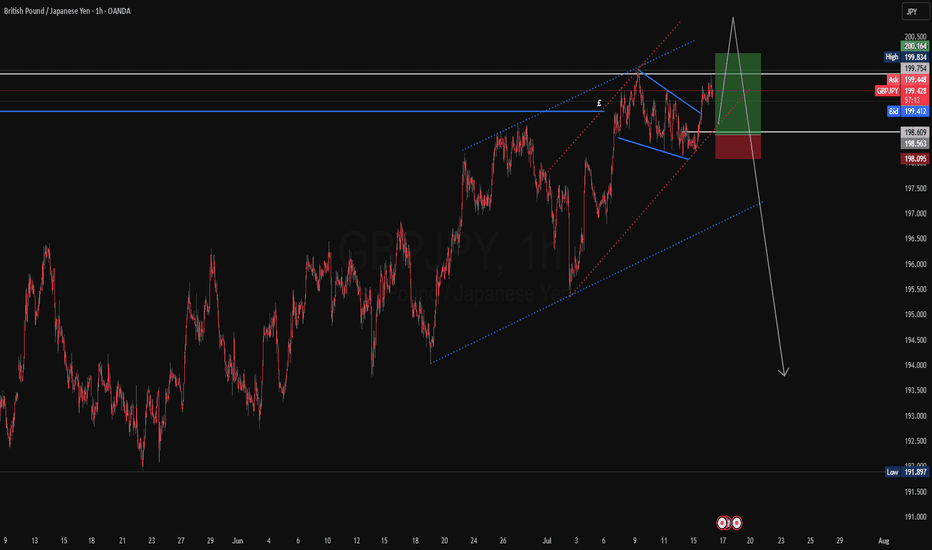Viewport: 932px width, 550px height.
Task: Click the GBPJPY 199.428 last price label
Action: pyautogui.click(x=902, y=91)
